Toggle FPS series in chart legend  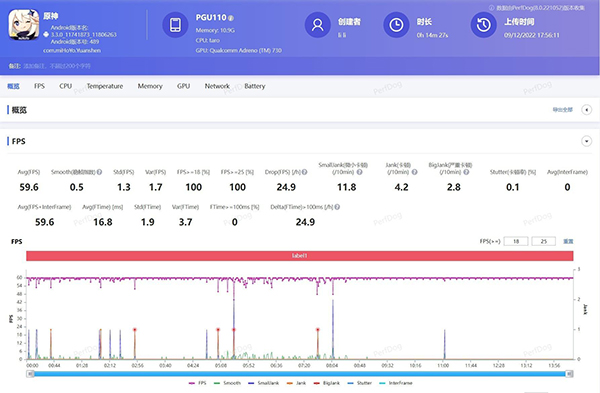(197, 383)
